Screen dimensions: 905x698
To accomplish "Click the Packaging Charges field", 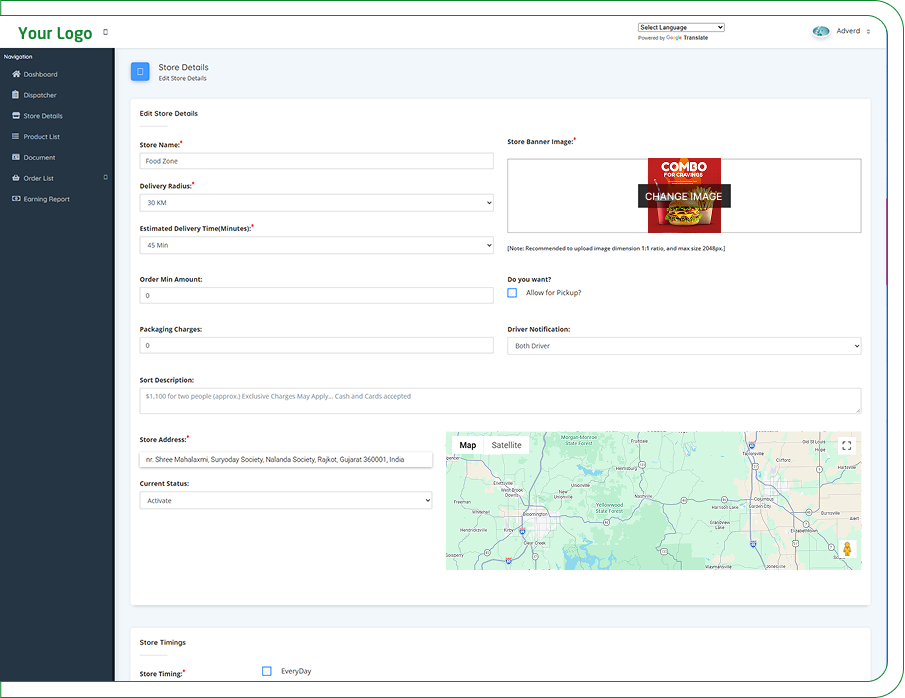I will [x=316, y=345].
